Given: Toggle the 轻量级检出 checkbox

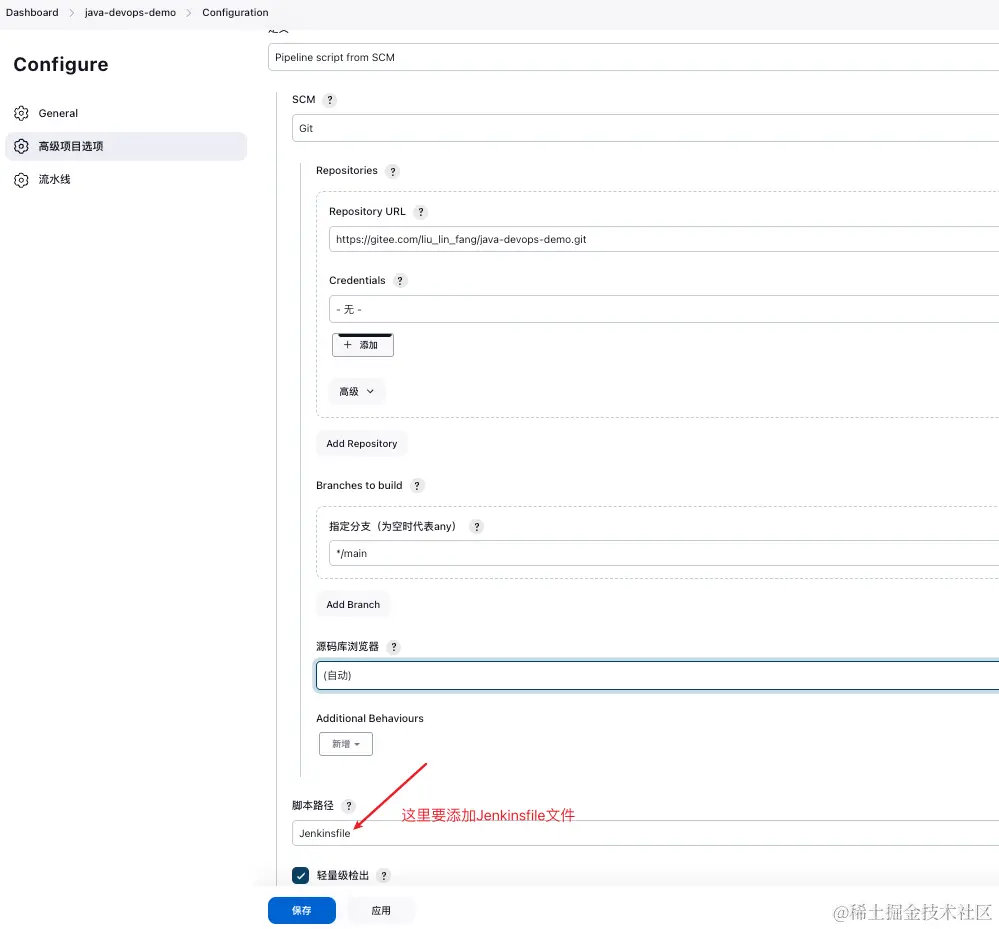Looking at the screenshot, I should [x=301, y=875].
